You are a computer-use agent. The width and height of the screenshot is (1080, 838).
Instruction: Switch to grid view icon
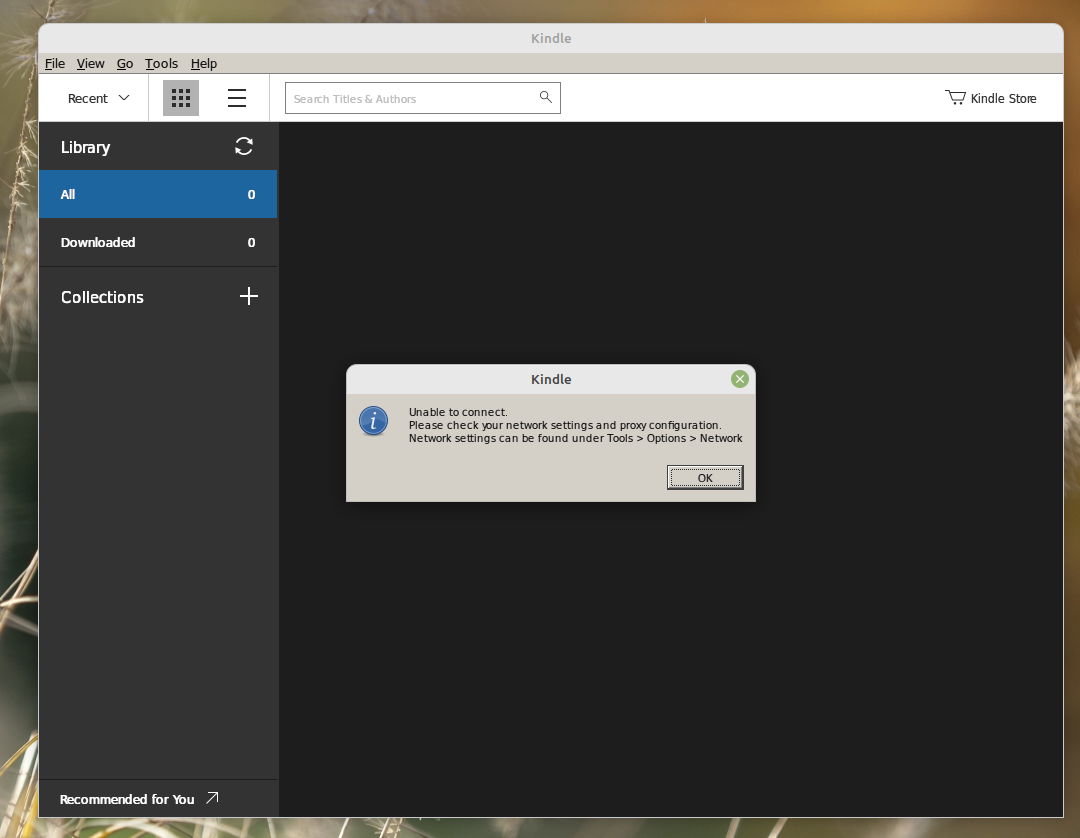pyautogui.click(x=180, y=98)
